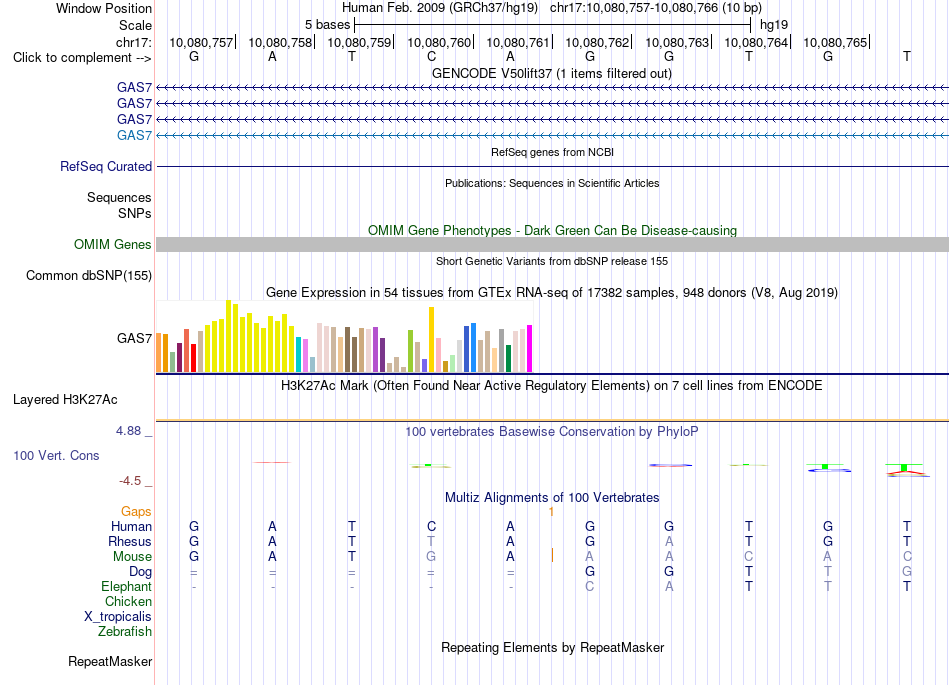Viewport: 950px width, 685px height.
Task: Open the GTEx Gene Expression track title
Action: coord(552,293)
